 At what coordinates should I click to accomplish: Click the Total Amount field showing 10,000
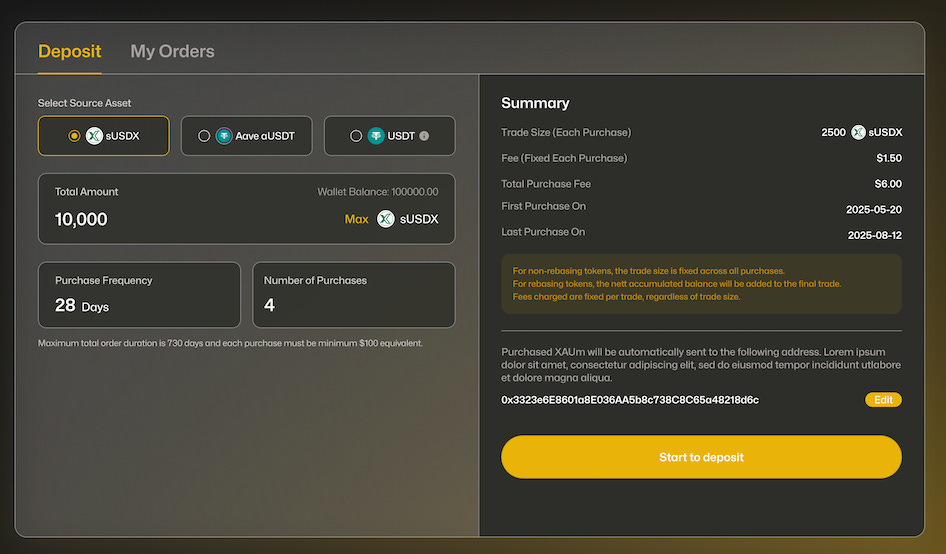(x=247, y=209)
